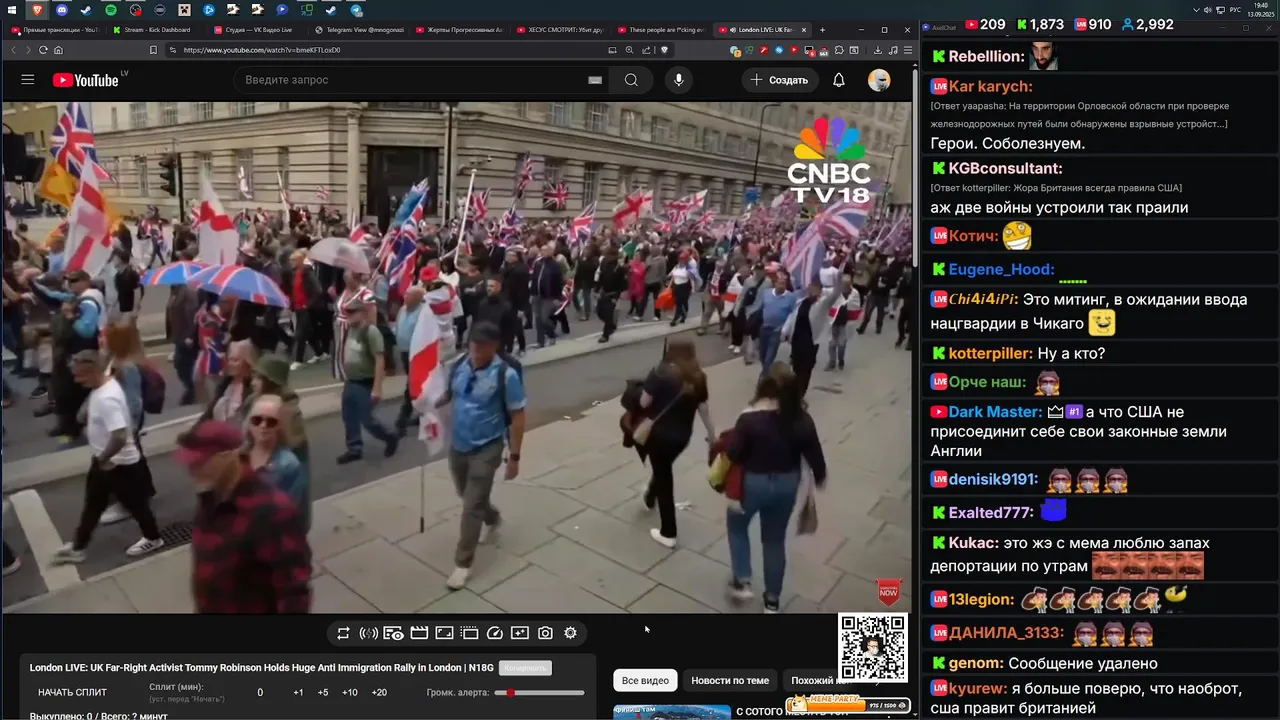
Task: Click the Копировать button next to video title
Action: [x=525, y=668]
